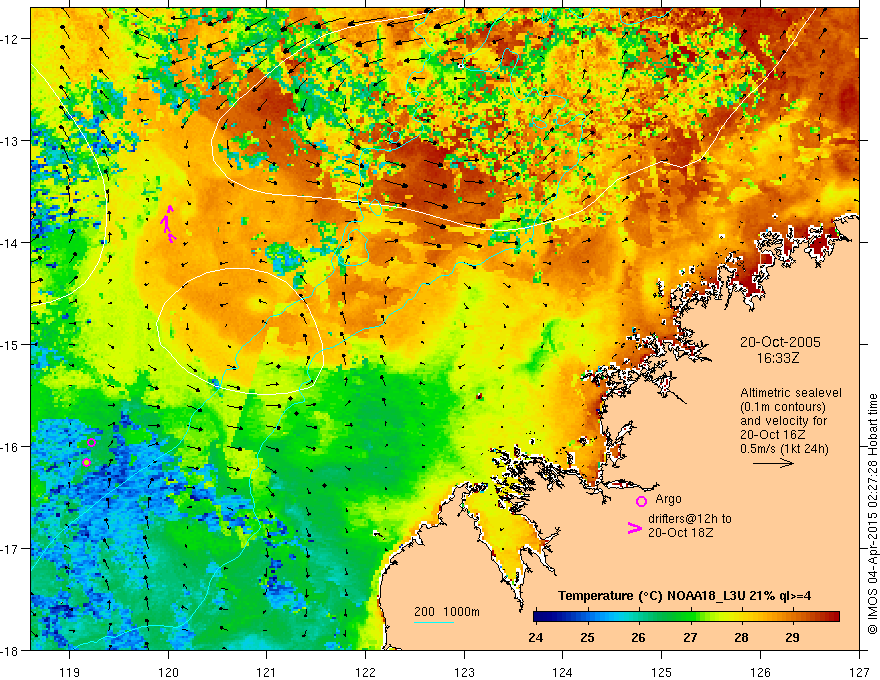Click the color bar label '28'

[x=741, y=638]
